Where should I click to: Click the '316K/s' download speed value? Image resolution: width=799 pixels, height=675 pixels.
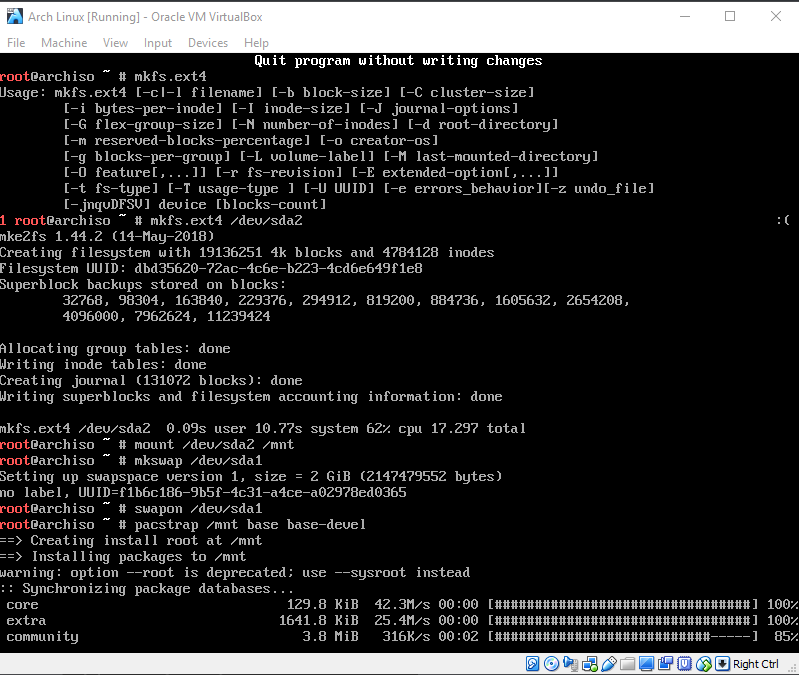point(406,637)
